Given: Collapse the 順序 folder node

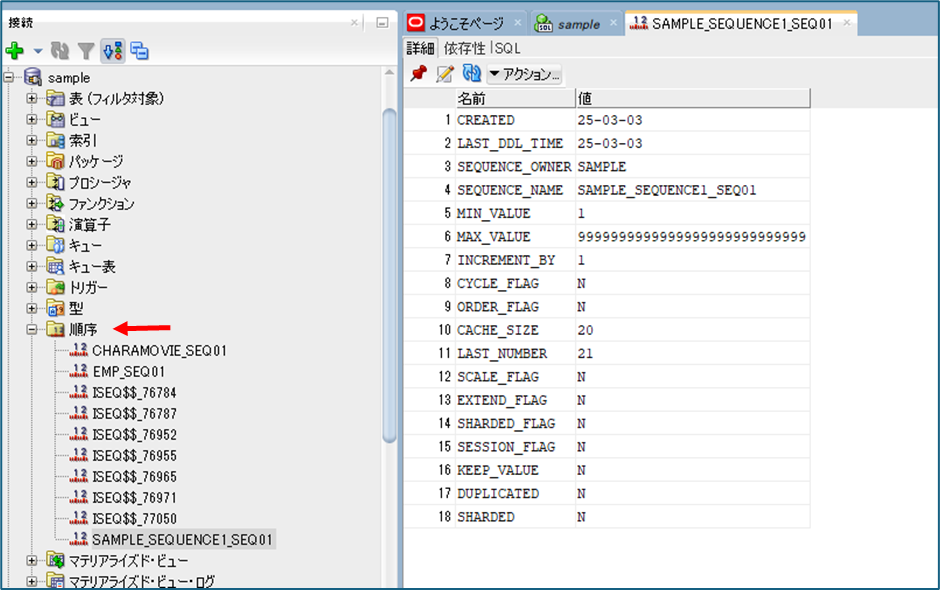Looking at the screenshot, I should (32, 330).
